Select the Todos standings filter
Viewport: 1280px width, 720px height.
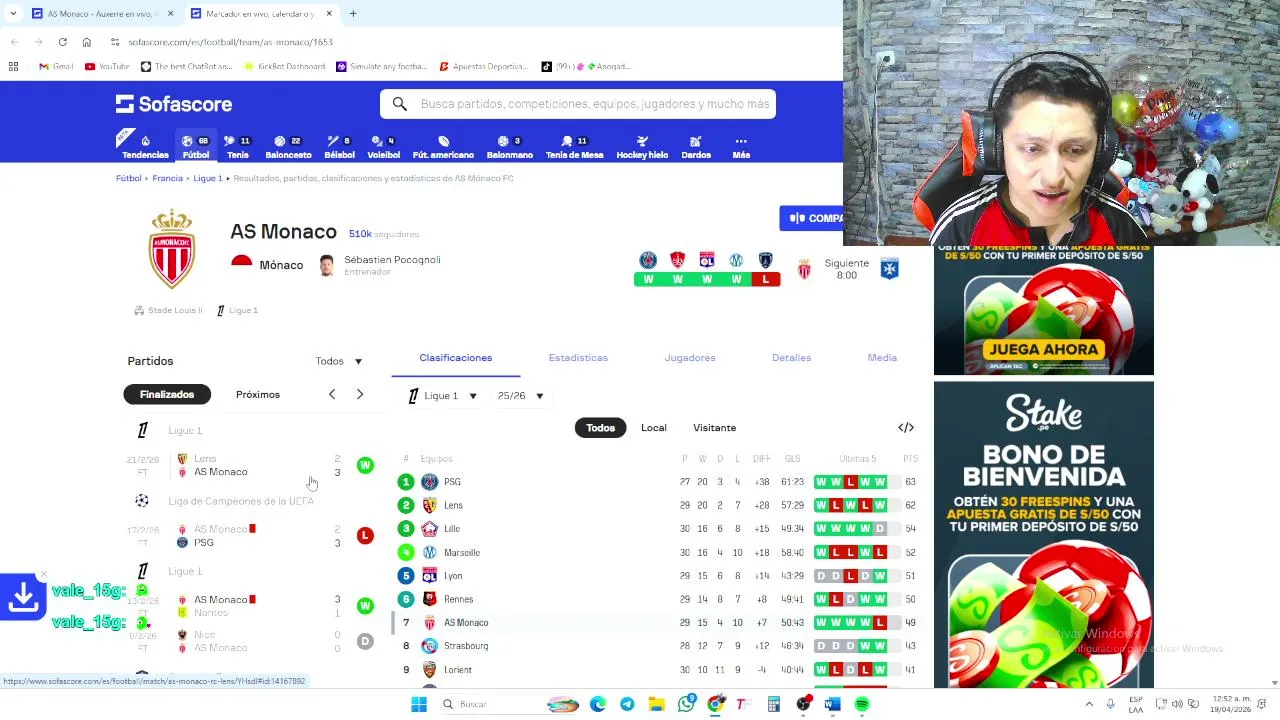[x=600, y=427]
